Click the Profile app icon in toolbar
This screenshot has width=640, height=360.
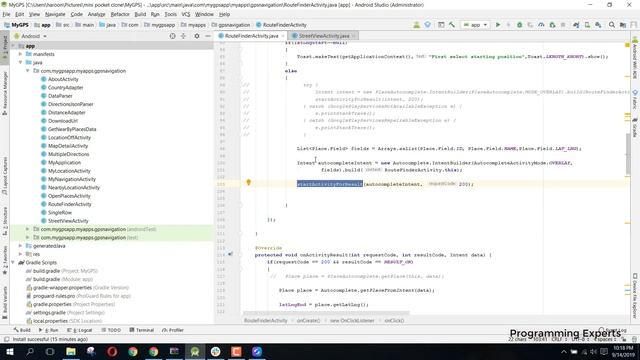(541, 25)
